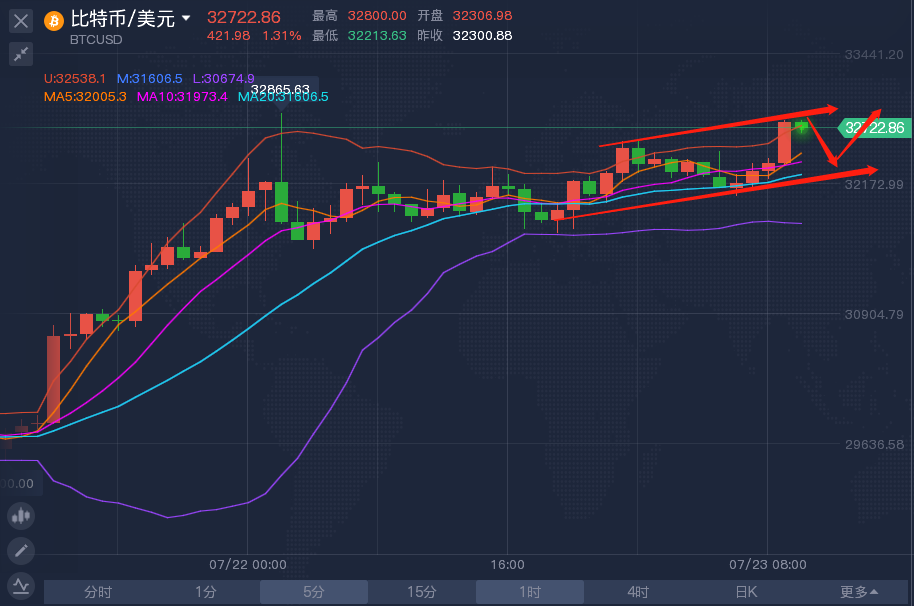The height and width of the screenshot is (606, 914).
Task: Open the indicators line icon
Action: (21, 585)
